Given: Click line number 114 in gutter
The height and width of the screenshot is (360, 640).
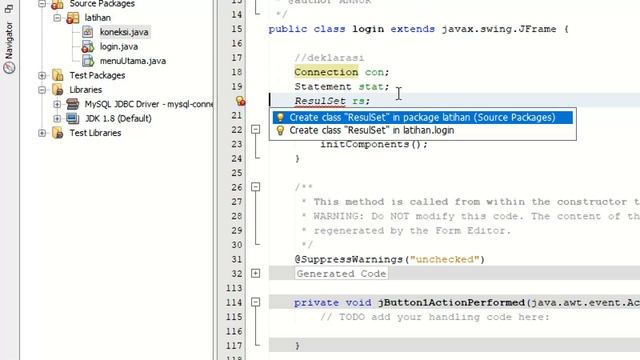Looking at the screenshot, I should point(234,302).
